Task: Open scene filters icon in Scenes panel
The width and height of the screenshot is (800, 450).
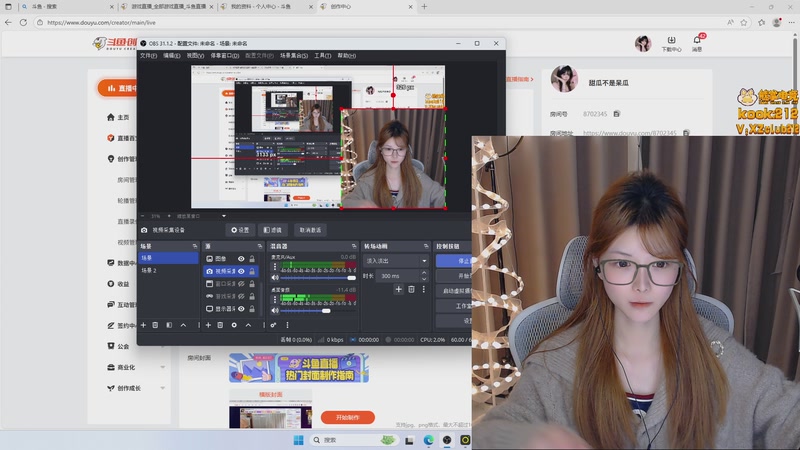Action: point(169,325)
